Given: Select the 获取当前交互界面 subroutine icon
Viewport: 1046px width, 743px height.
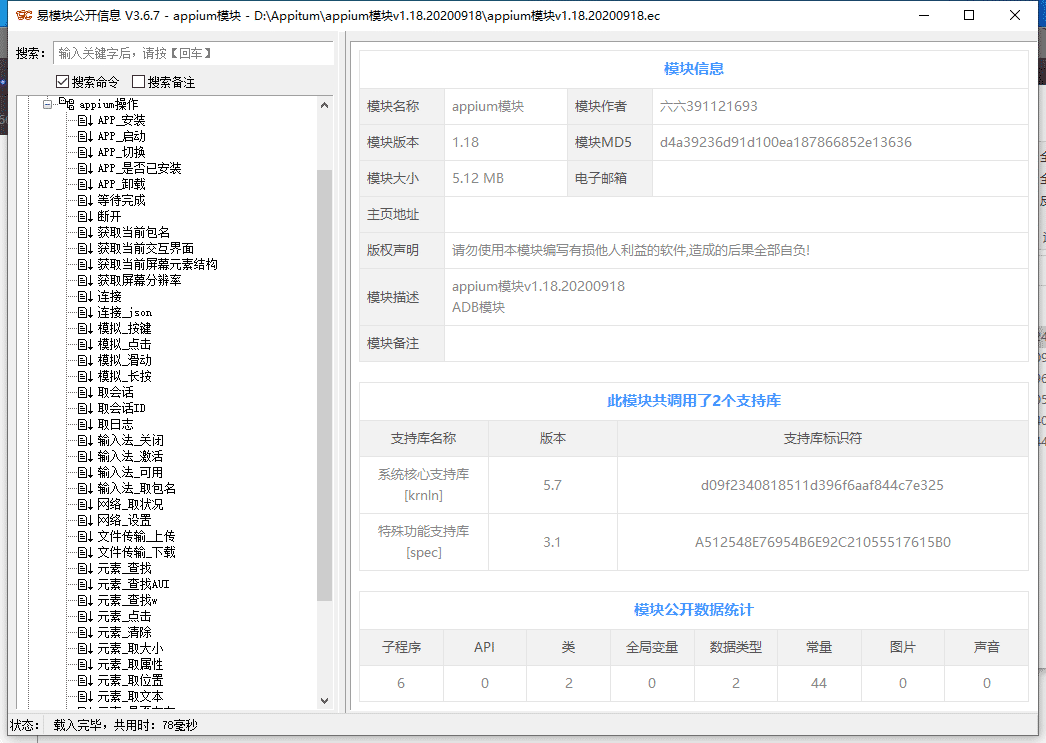Looking at the screenshot, I should [85, 248].
